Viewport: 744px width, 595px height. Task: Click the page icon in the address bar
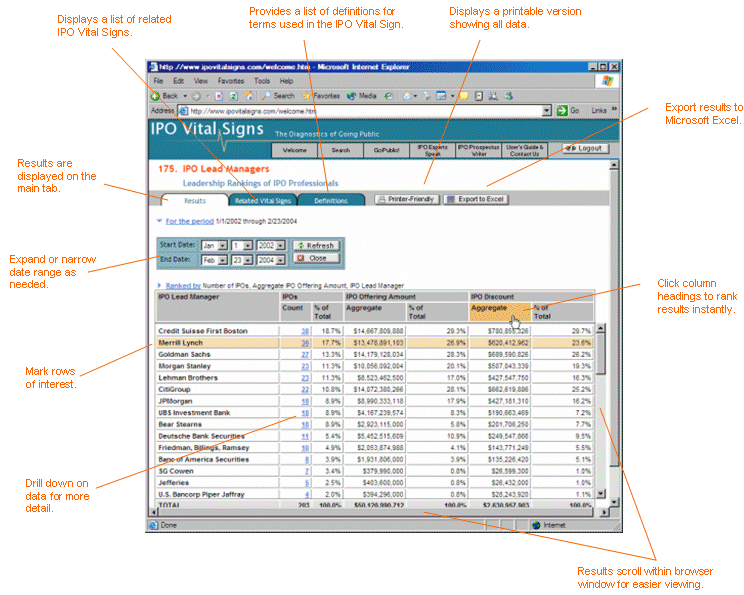184,111
